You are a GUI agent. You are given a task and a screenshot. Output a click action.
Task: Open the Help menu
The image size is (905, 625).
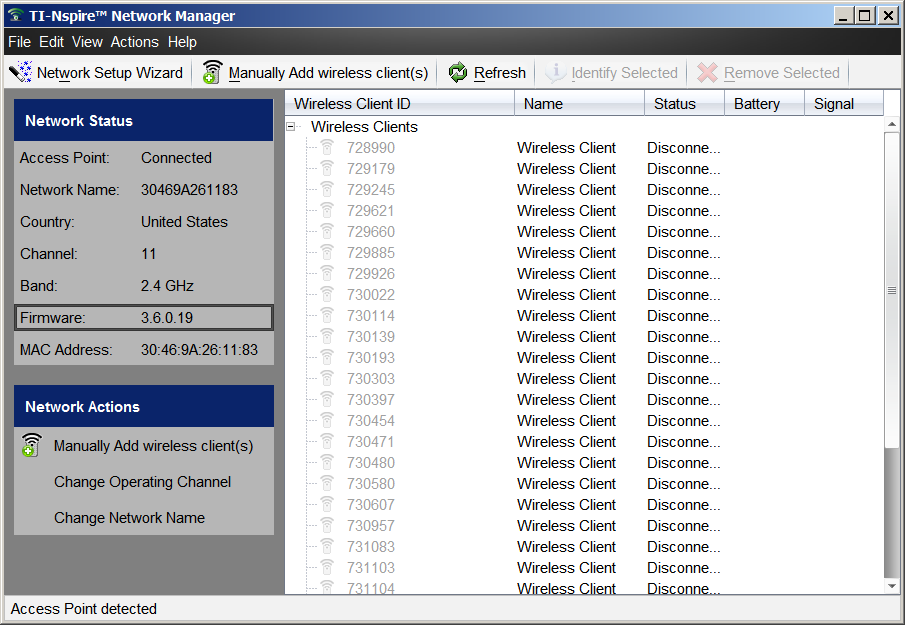point(182,42)
